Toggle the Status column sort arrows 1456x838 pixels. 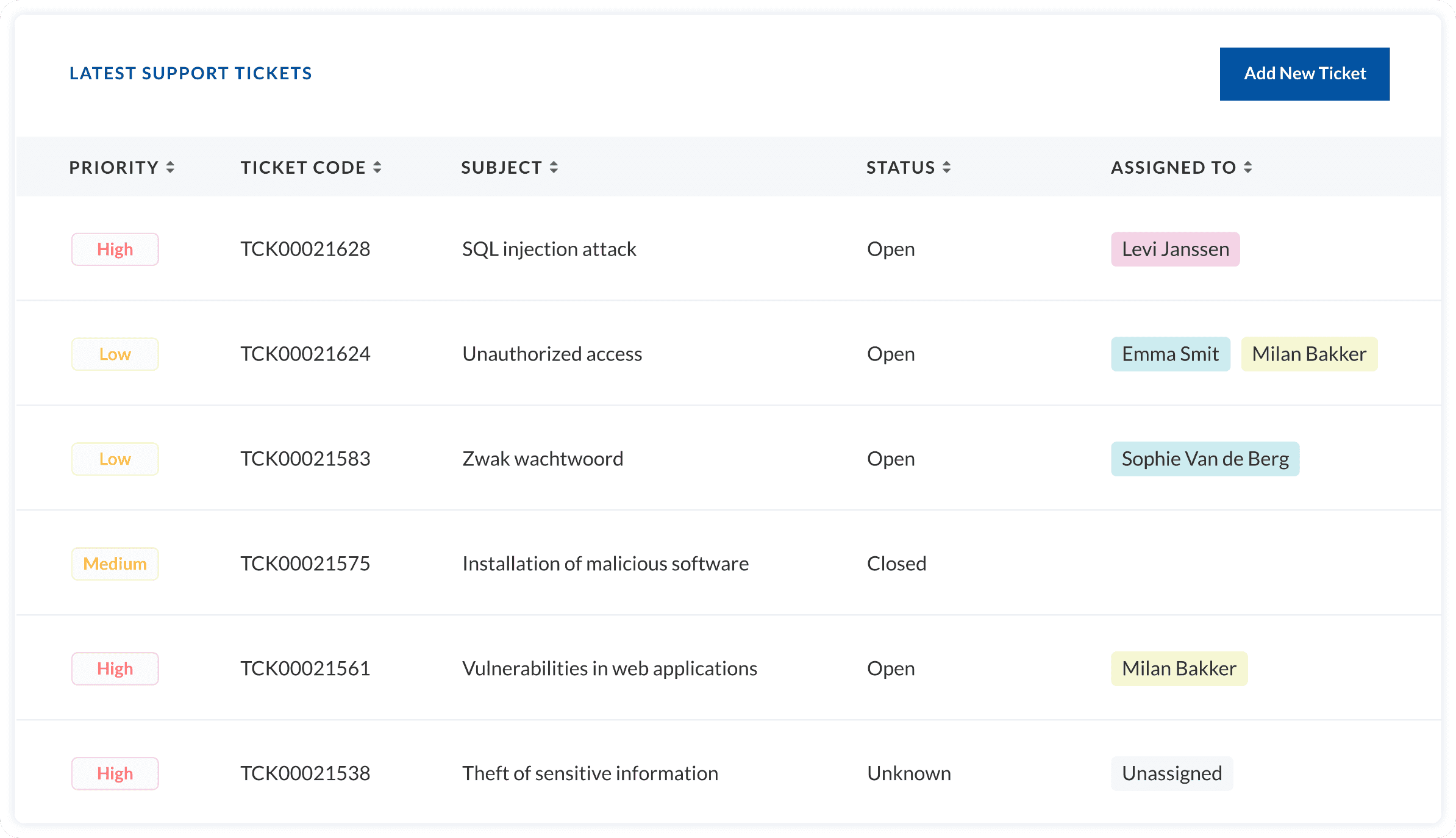[946, 168]
